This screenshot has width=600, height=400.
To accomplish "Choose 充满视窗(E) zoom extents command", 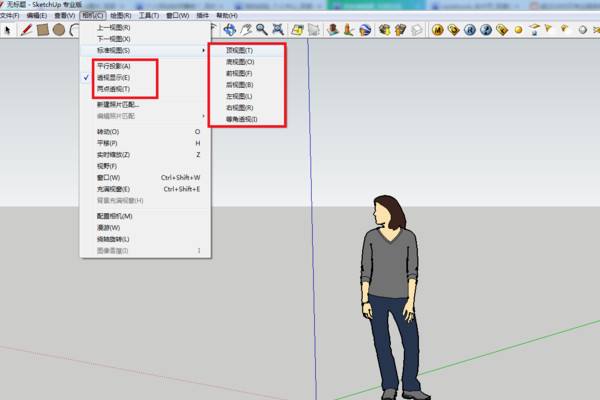I will click(113, 189).
